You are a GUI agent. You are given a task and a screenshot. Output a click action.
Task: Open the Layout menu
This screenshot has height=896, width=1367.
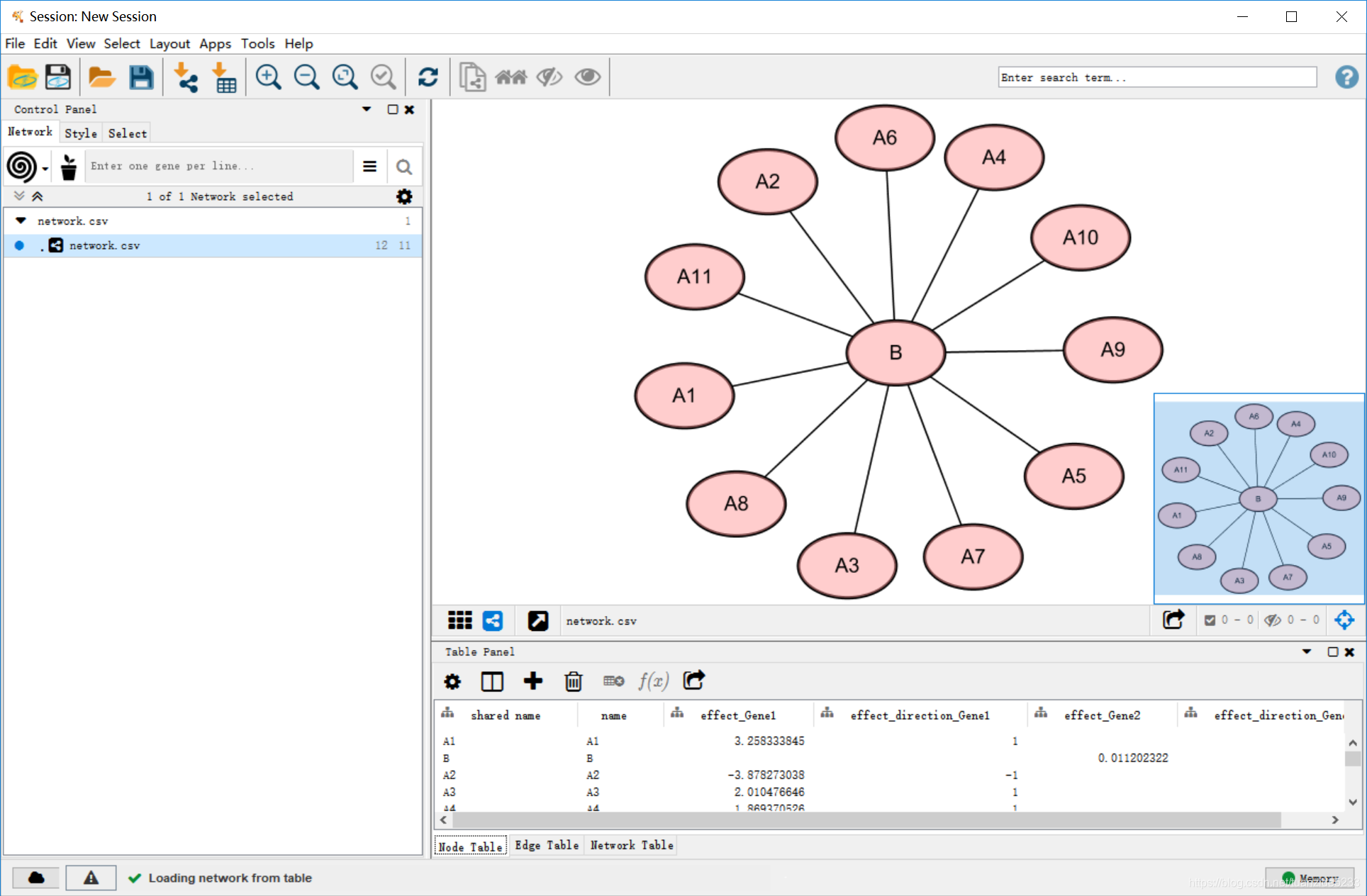[x=169, y=44]
